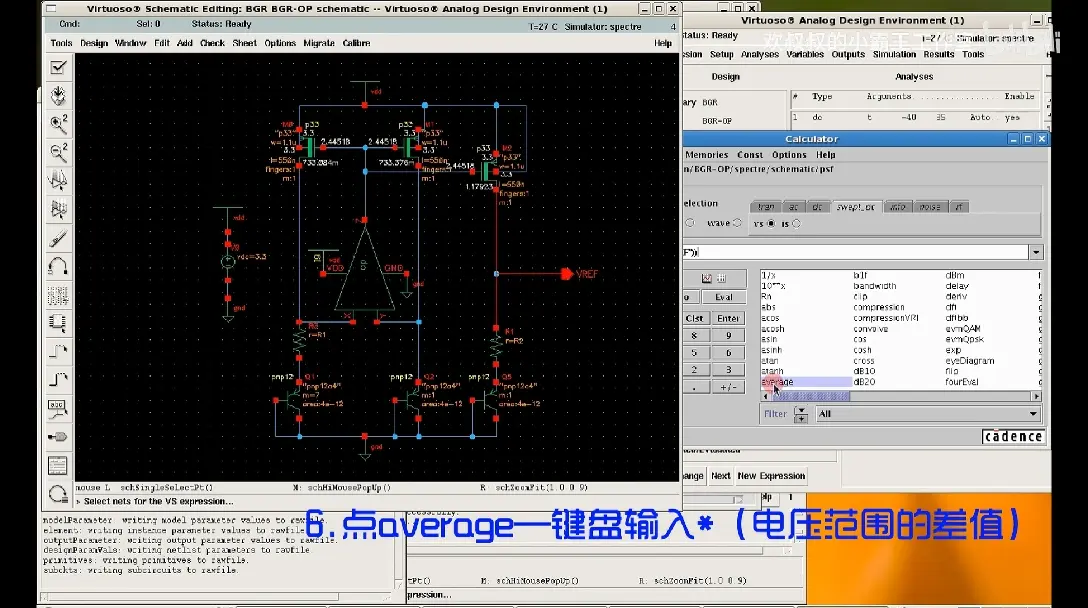Select the bandwidth function in the list
The height and width of the screenshot is (608, 1088).
pos(874,286)
